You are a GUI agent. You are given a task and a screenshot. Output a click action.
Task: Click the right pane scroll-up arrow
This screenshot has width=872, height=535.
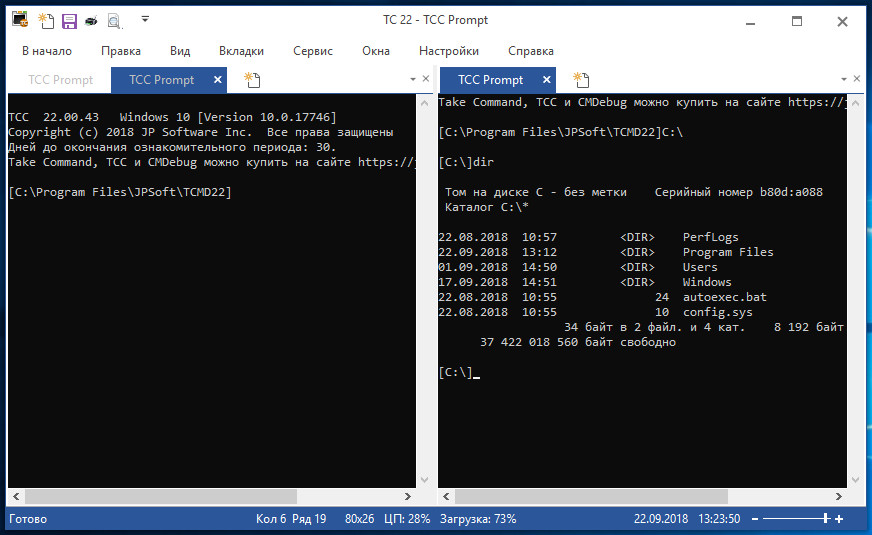pyautogui.click(x=855, y=103)
